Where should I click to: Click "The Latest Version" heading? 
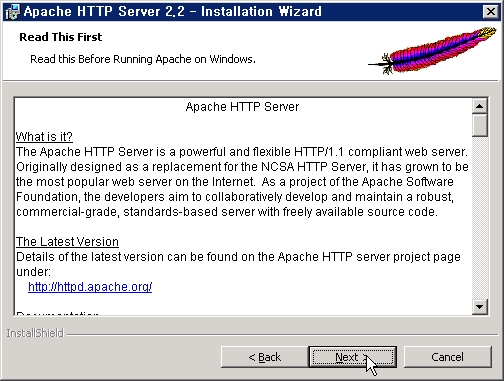click(x=67, y=242)
